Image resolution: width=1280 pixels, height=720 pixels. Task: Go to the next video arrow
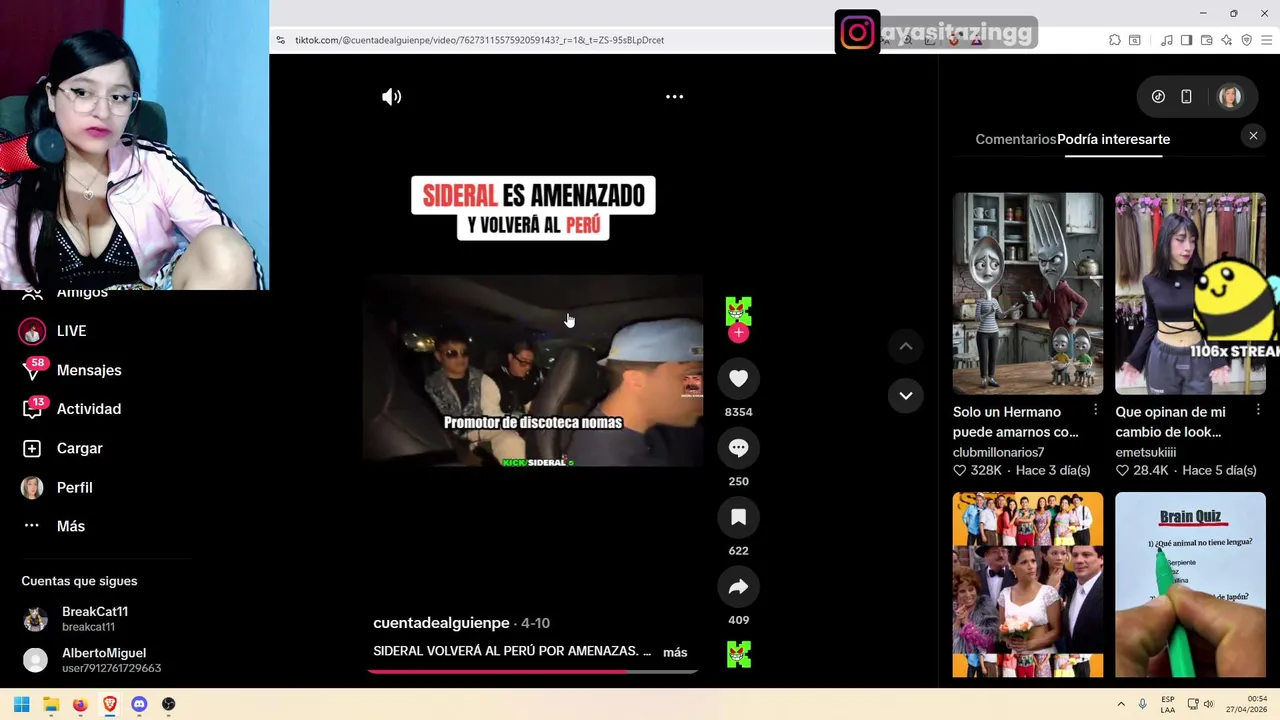905,395
